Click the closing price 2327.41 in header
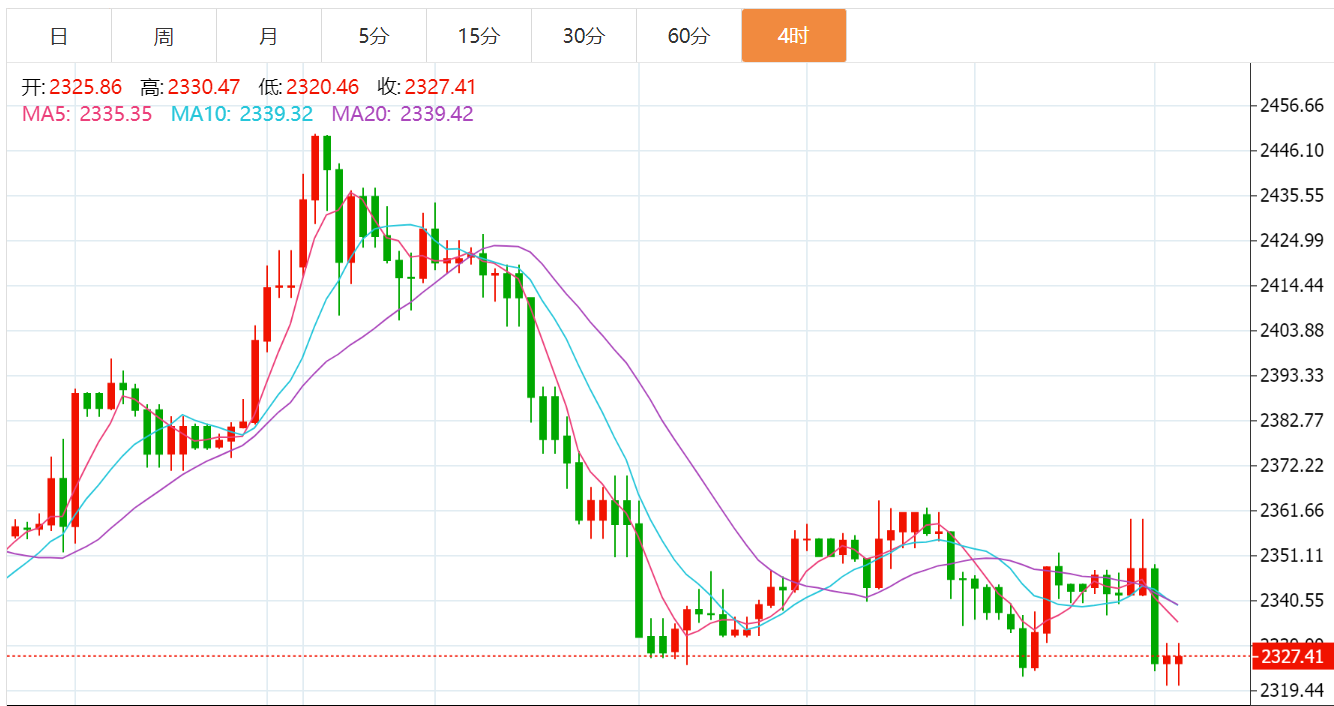The height and width of the screenshot is (706, 1334). 440,88
